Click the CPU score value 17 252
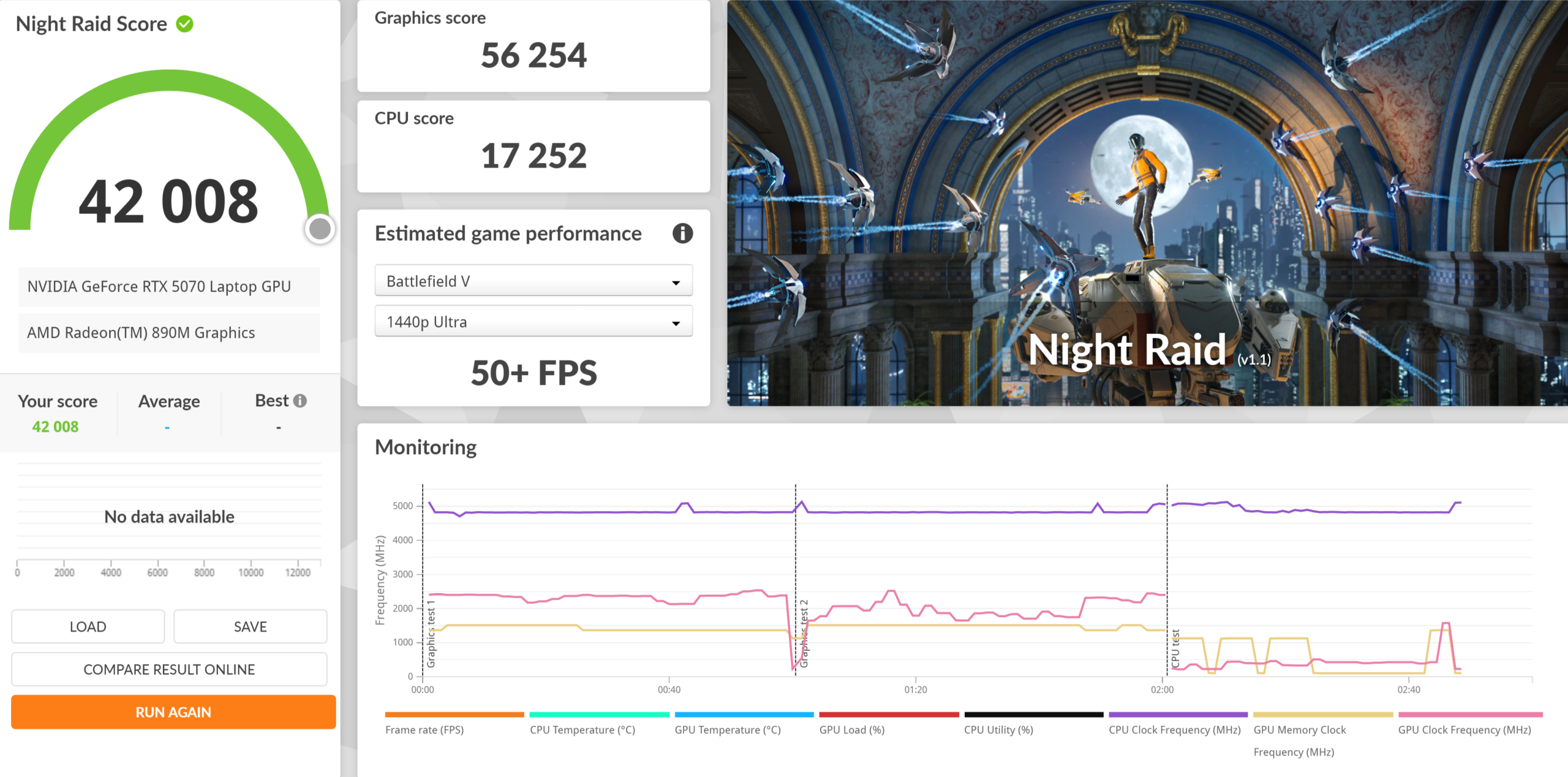Viewport: 1568px width, 777px height. [533, 156]
